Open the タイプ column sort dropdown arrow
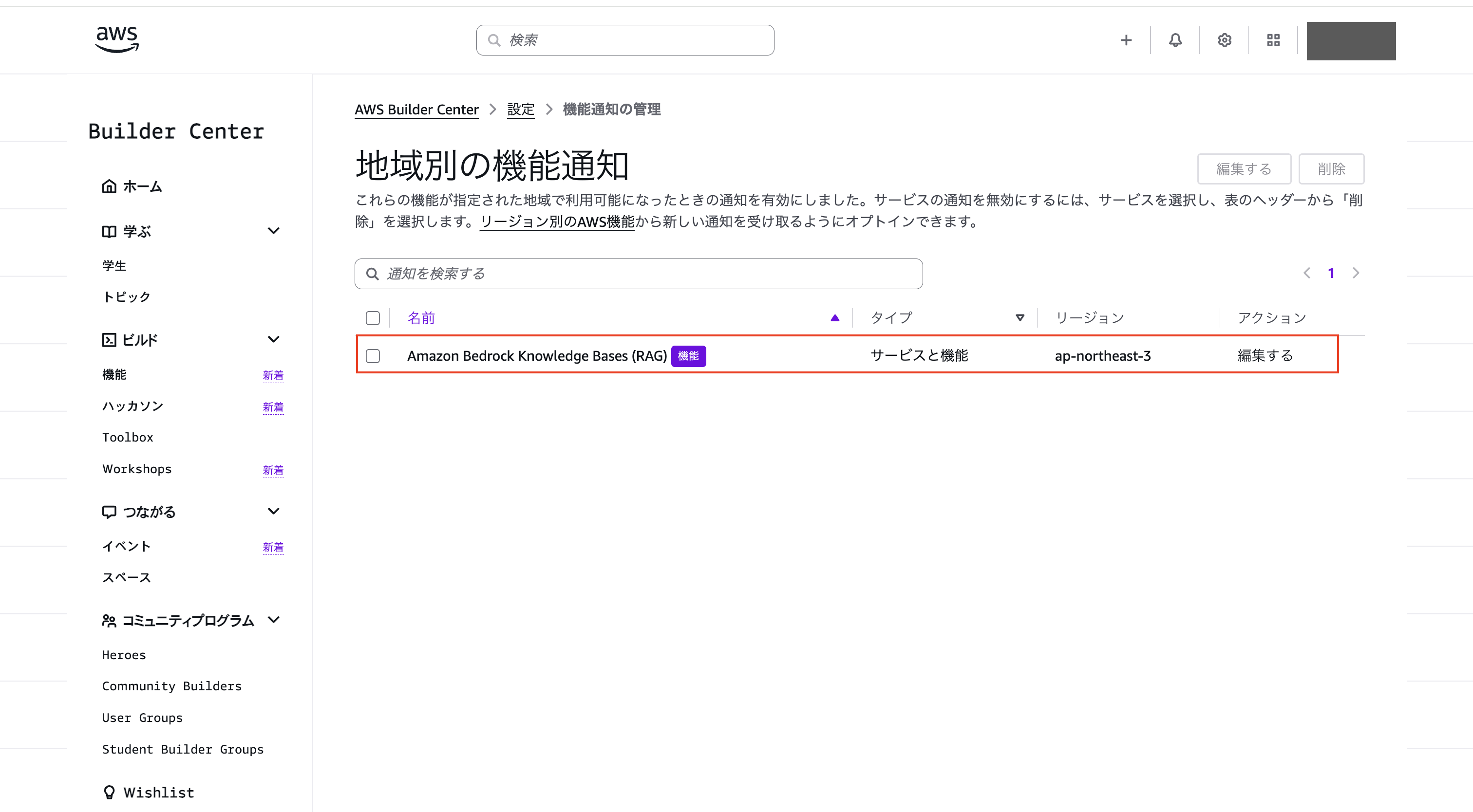Screen dimensions: 1473x812 click(x=1020, y=318)
